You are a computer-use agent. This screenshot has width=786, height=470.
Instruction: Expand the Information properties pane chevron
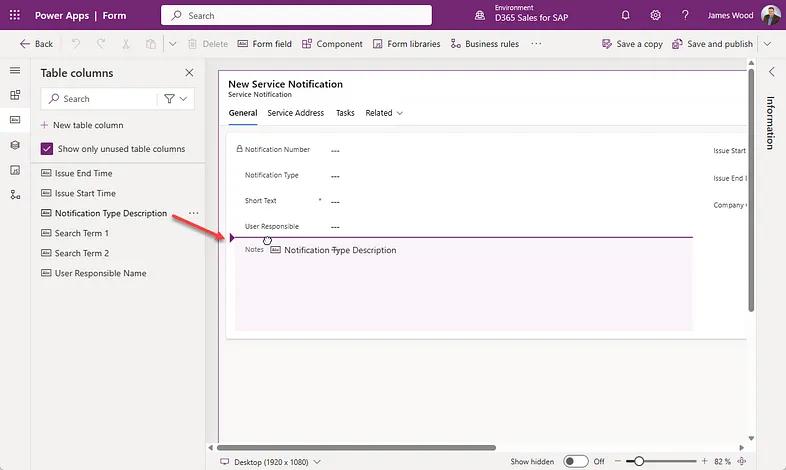[x=771, y=72]
